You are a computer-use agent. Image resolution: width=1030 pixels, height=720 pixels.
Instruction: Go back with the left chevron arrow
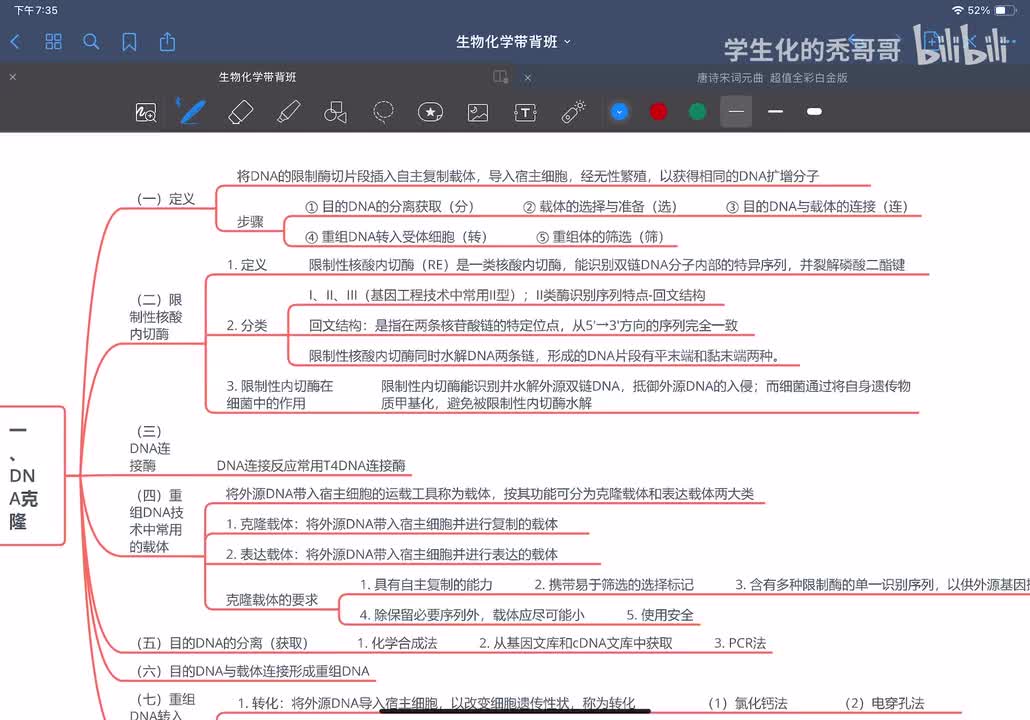pos(16,42)
